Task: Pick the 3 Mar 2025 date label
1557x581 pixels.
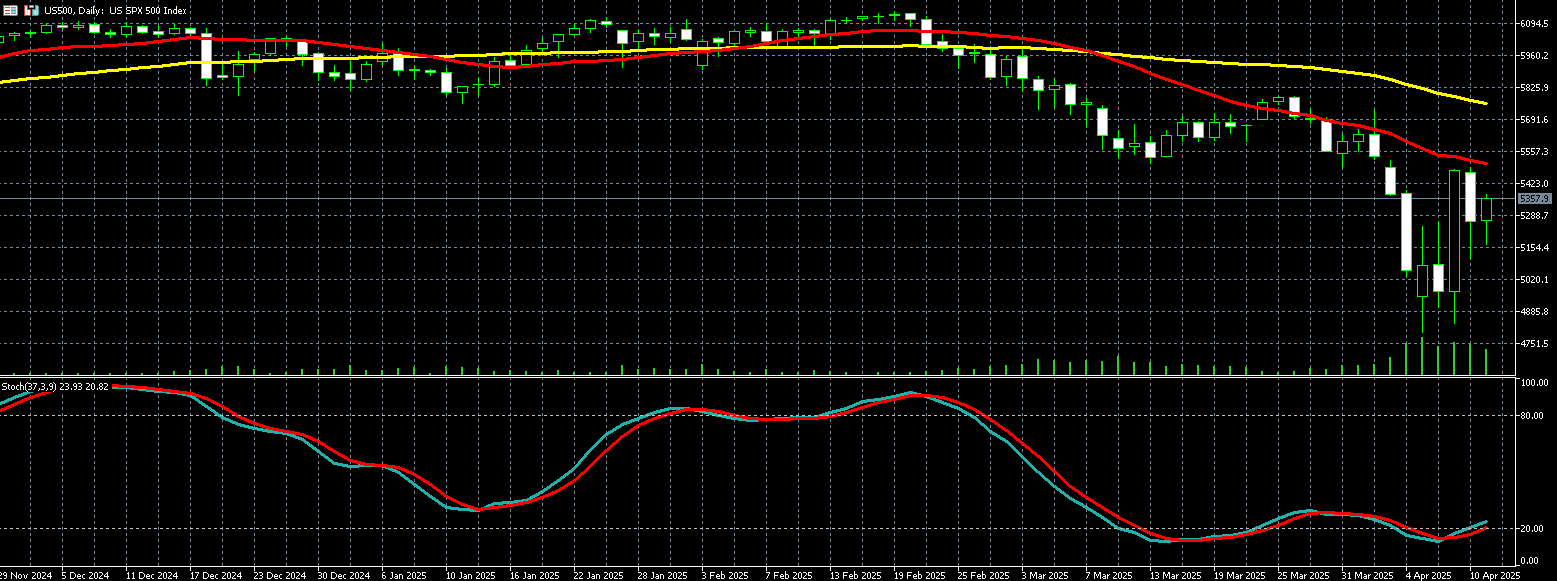Action: 1044,575
